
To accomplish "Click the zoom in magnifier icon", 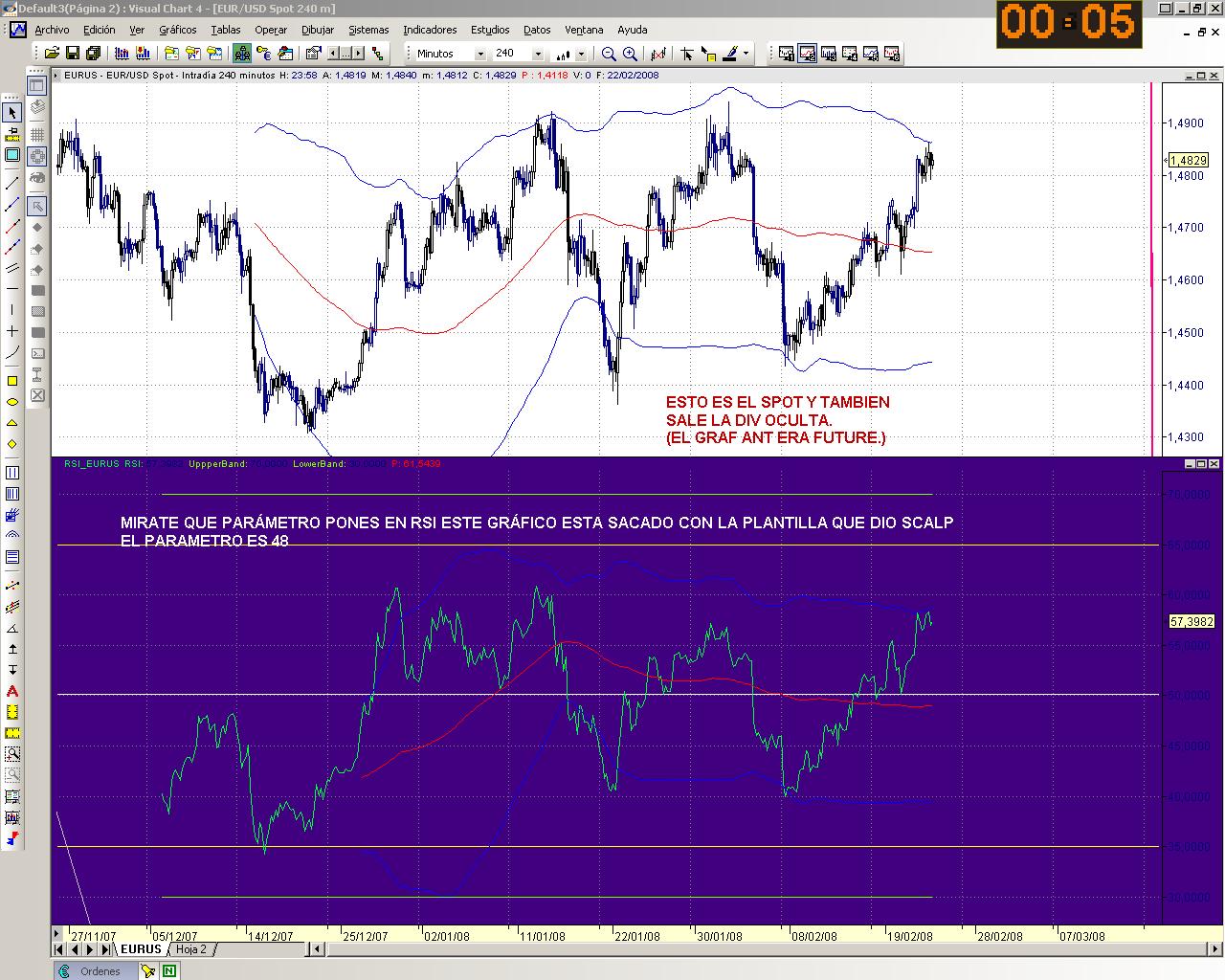I will 630,54.
